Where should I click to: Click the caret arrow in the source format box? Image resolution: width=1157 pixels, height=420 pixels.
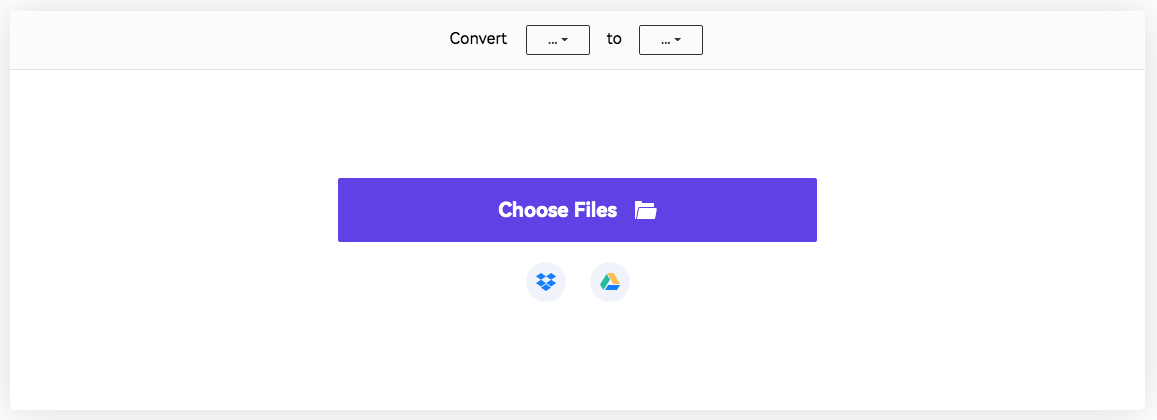566,41
